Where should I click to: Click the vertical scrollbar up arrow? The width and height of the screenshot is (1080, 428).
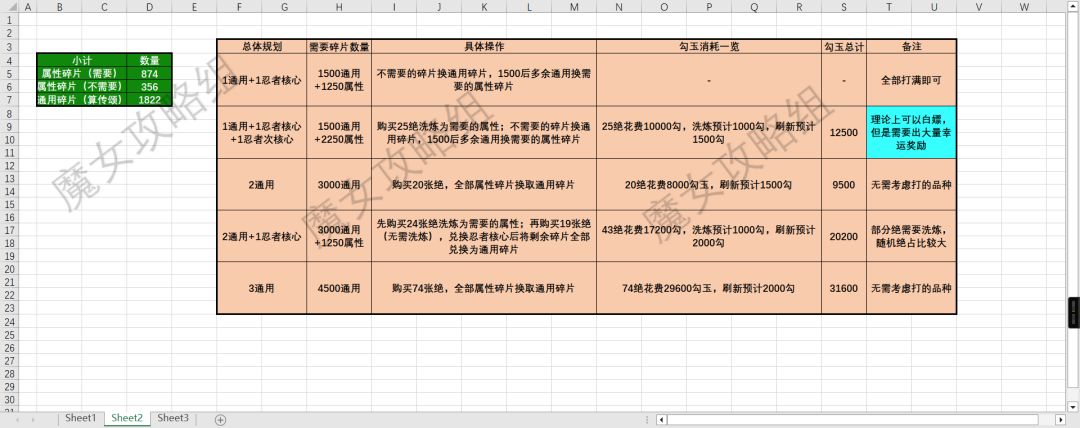[x=1072, y=7]
